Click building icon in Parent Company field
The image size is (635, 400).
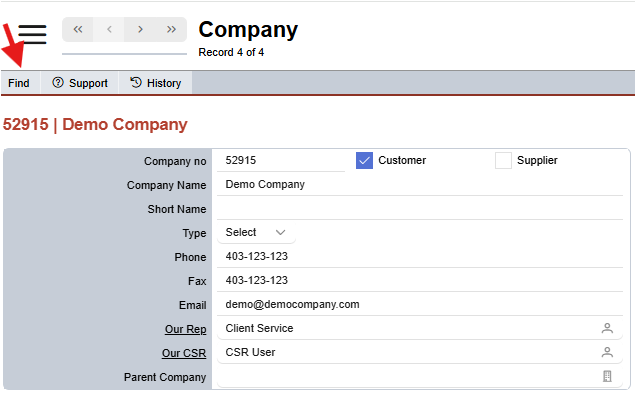[606, 377]
